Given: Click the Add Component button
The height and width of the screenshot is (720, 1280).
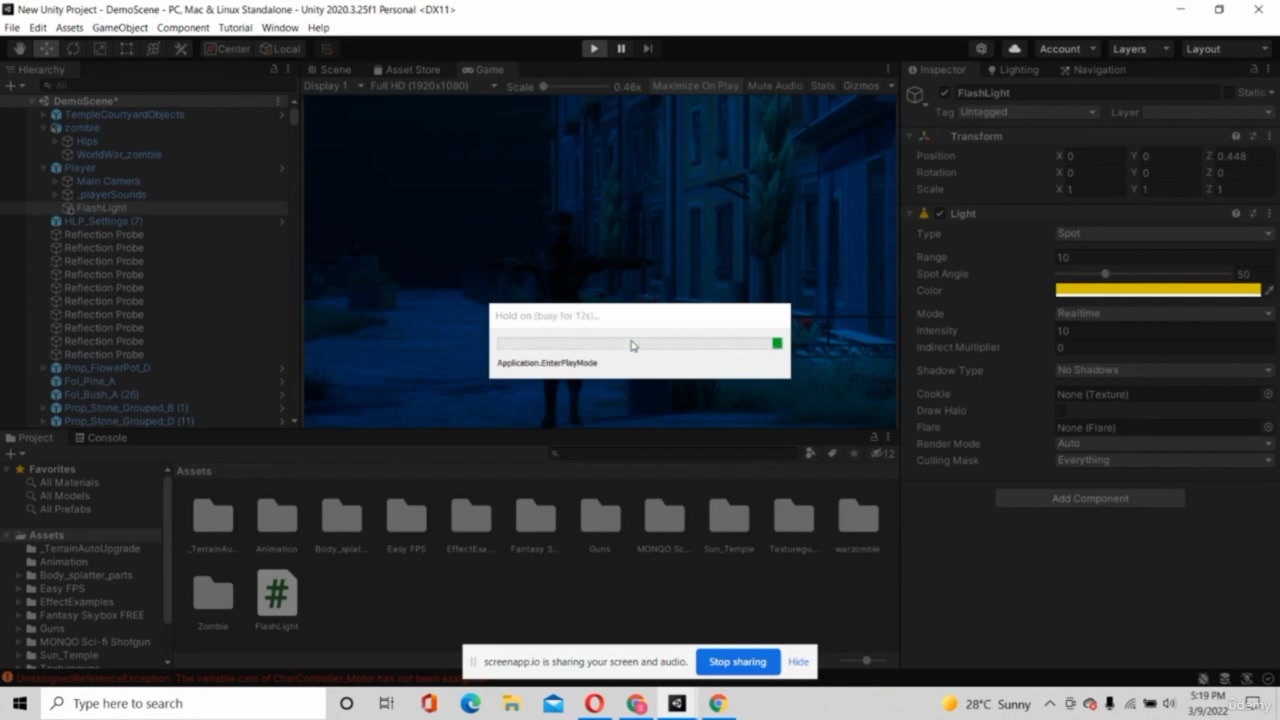Looking at the screenshot, I should [x=1090, y=499].
